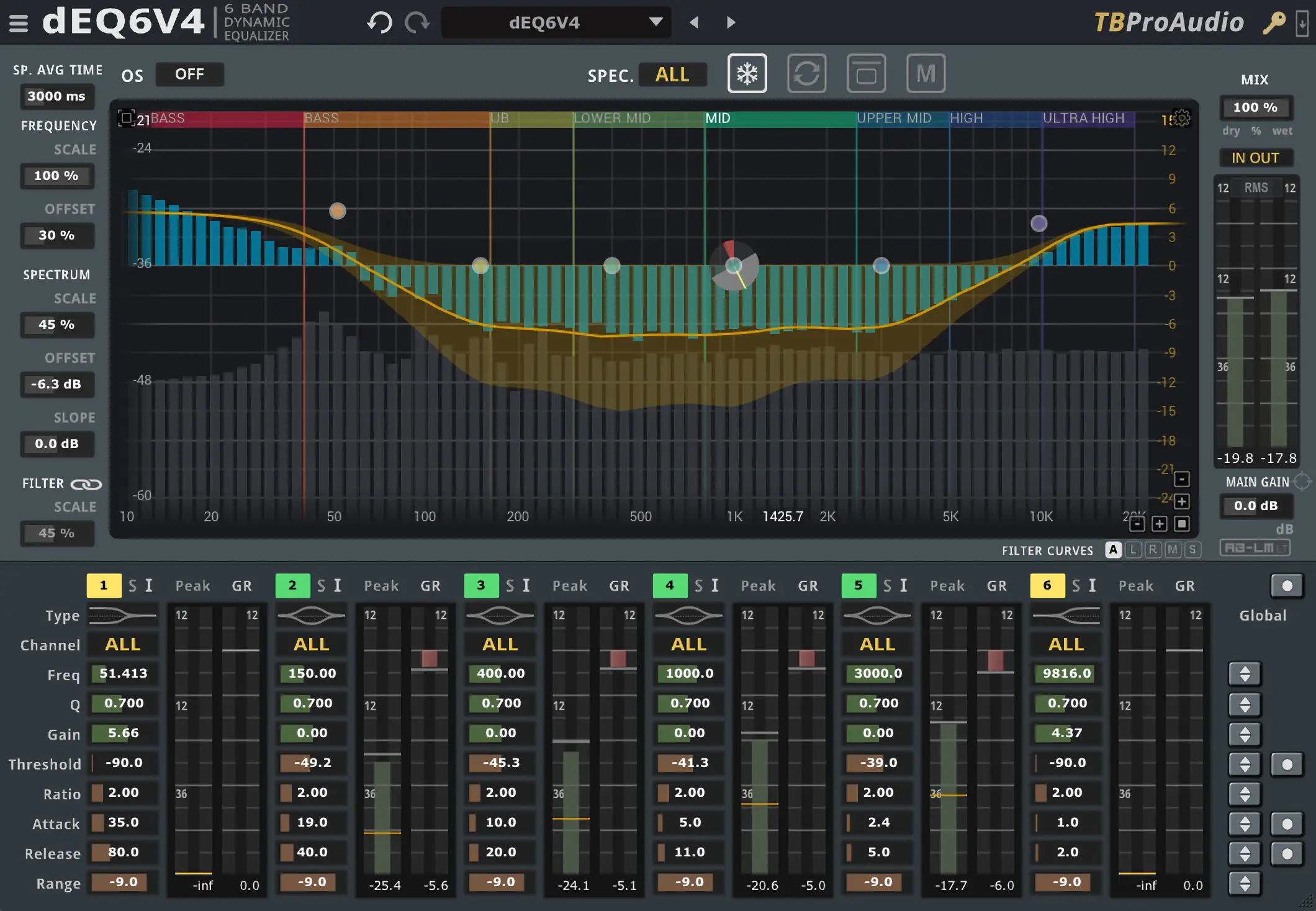Select band 3 number tab
The height and width of the screenshot is (911, 1316).
(481, 585)
